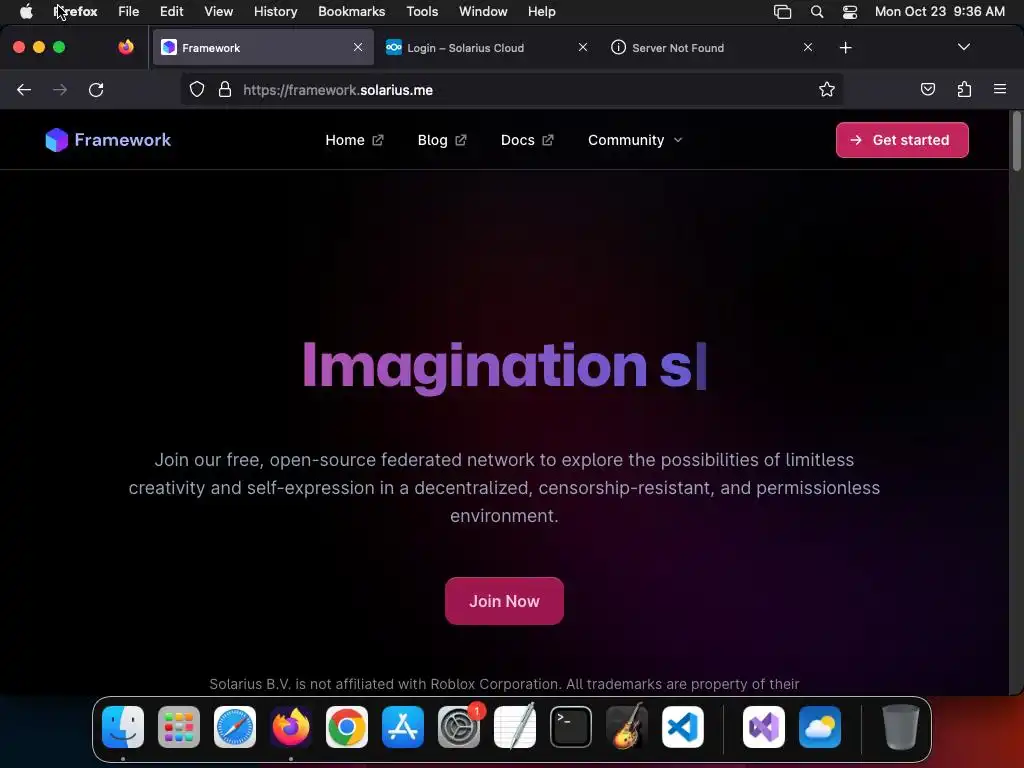Screen dimensions: 1024x768
Task: Launch GarageBand from the dock
Action: pyautogui.click(x=627, y=727)
